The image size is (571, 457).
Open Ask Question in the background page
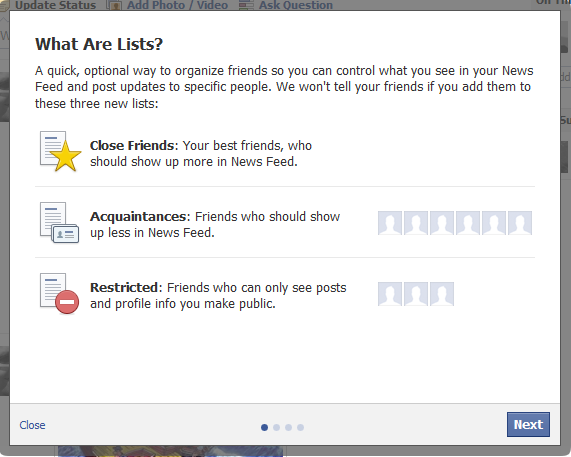[x=296, y=5]
